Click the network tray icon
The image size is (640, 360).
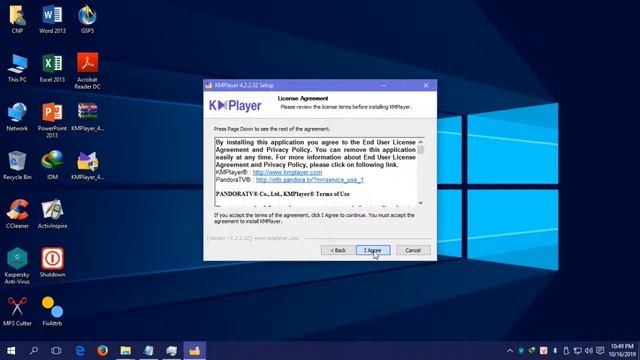tap(578, 351)
